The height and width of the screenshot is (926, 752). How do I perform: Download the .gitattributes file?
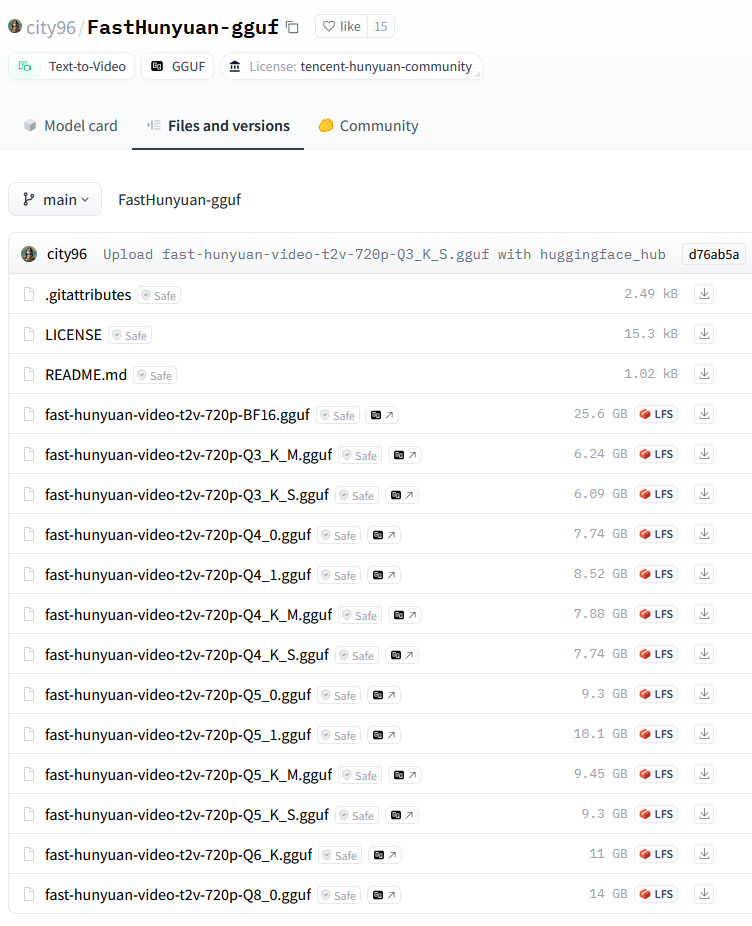coord(704,294)
